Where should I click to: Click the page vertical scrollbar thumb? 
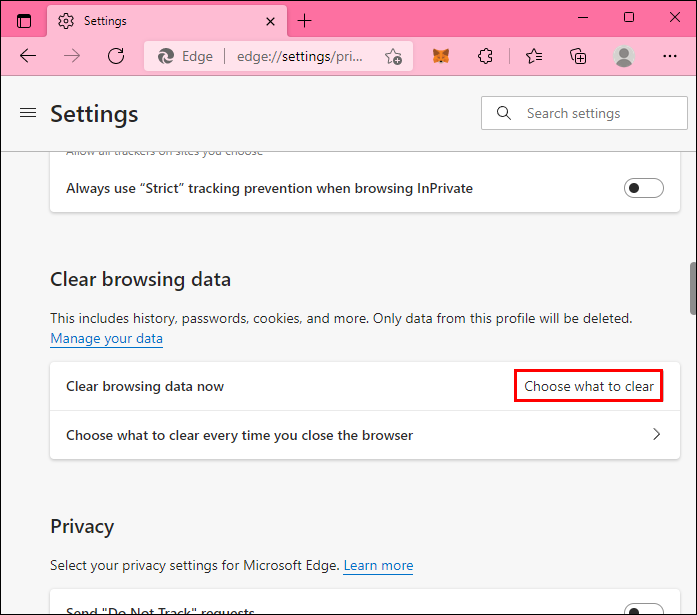coord(690,288)
